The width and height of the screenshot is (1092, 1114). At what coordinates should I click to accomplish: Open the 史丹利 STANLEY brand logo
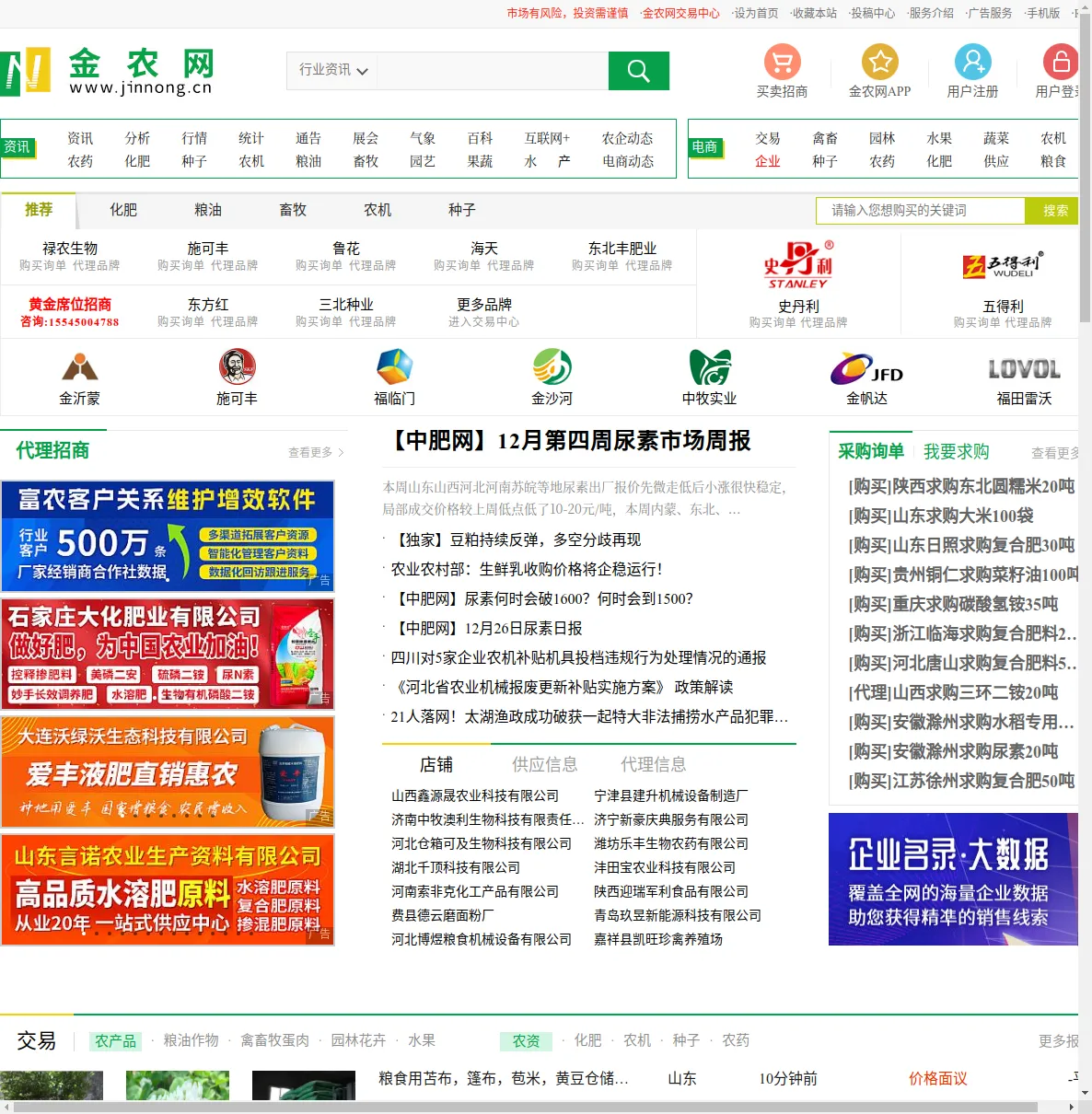coord(798,265)
